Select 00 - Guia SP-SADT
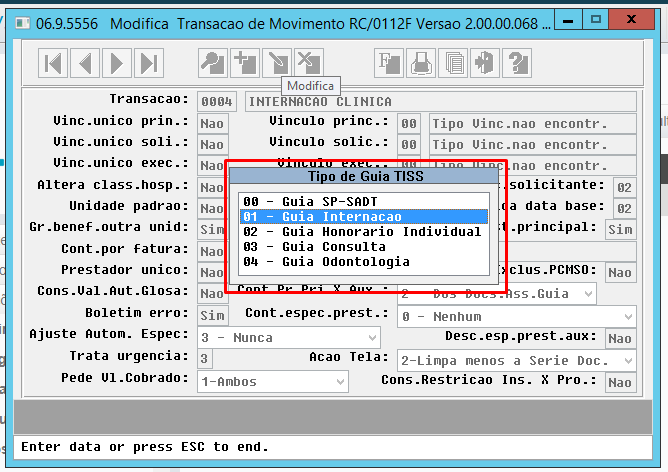Viewport: 668px width, 472px height. [x=364, y=201]
